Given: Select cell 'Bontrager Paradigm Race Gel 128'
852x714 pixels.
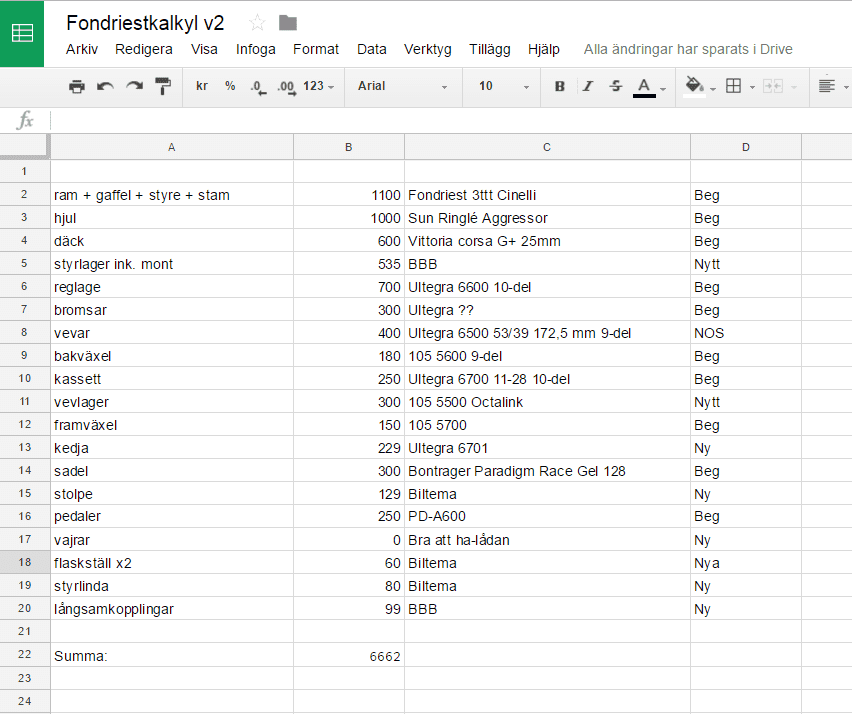Looking at the screenshot, I should 547,471.
